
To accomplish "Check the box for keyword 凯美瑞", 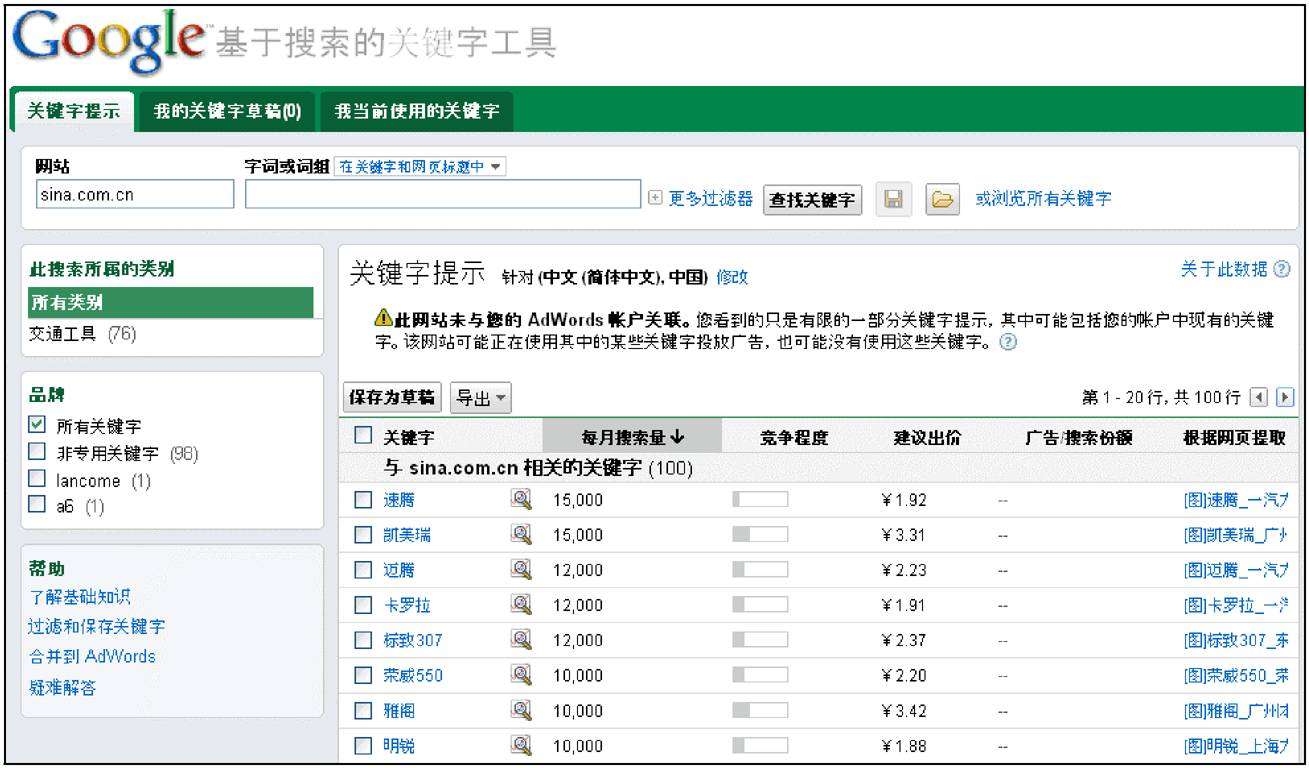I will tap(363, 535).
